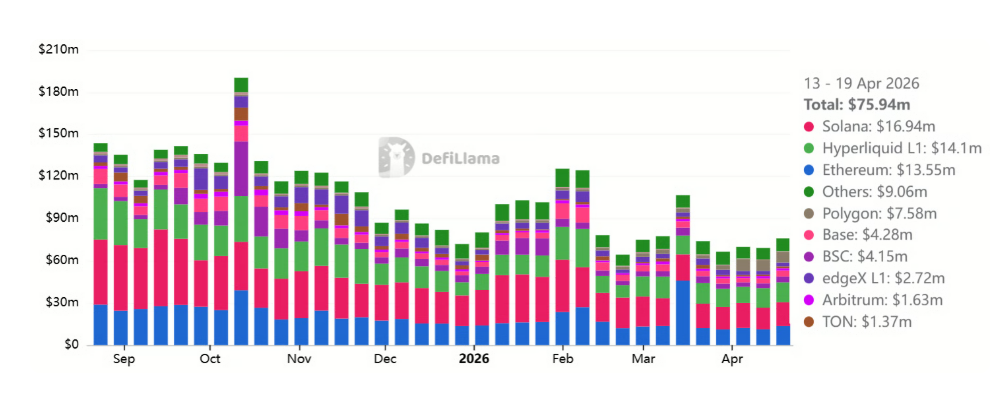Click the Mar x-axis label

(643, 359)
